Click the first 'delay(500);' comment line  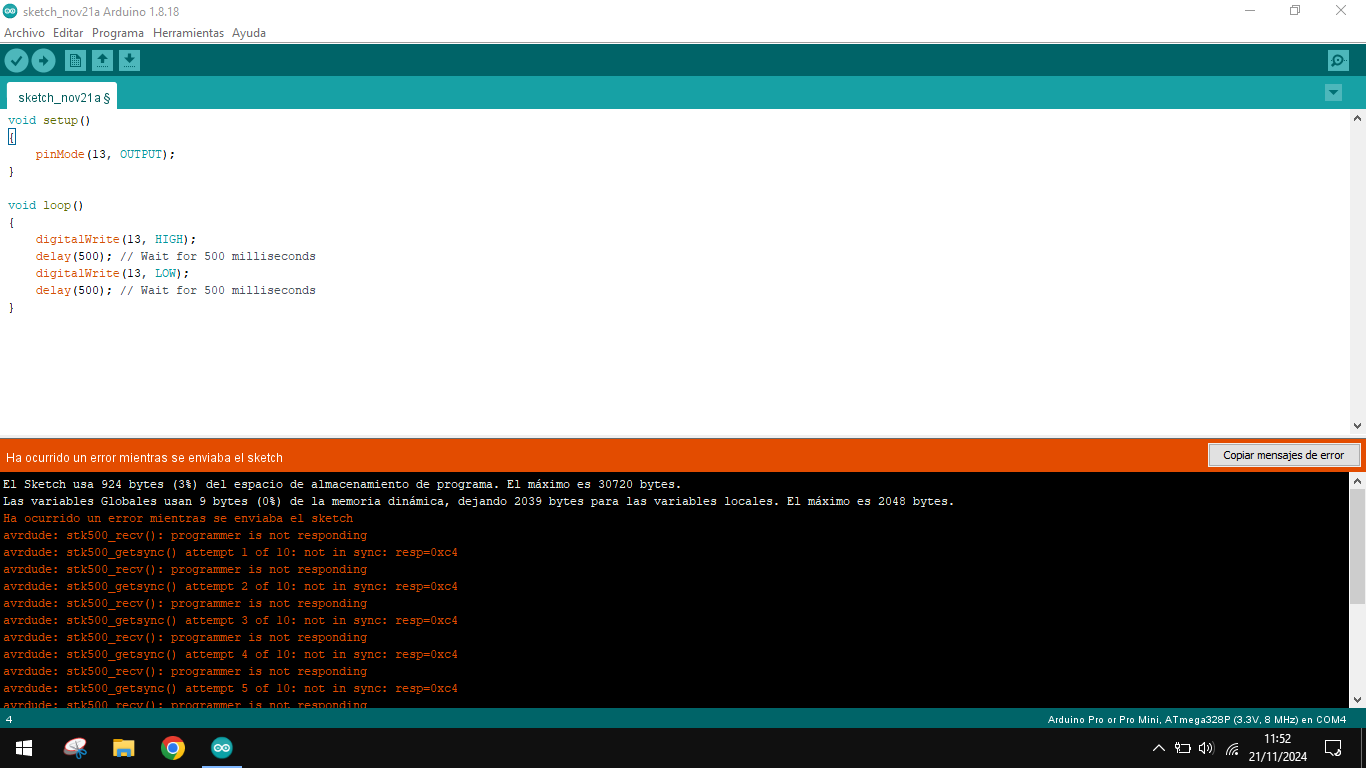click(x=176, y=256)
